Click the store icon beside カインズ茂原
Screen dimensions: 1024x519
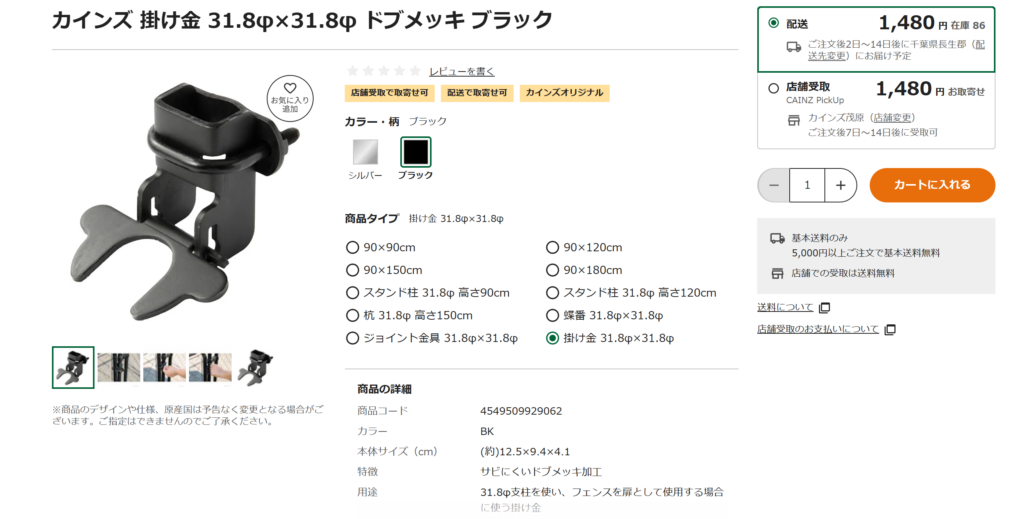click(x=793, y=119)
